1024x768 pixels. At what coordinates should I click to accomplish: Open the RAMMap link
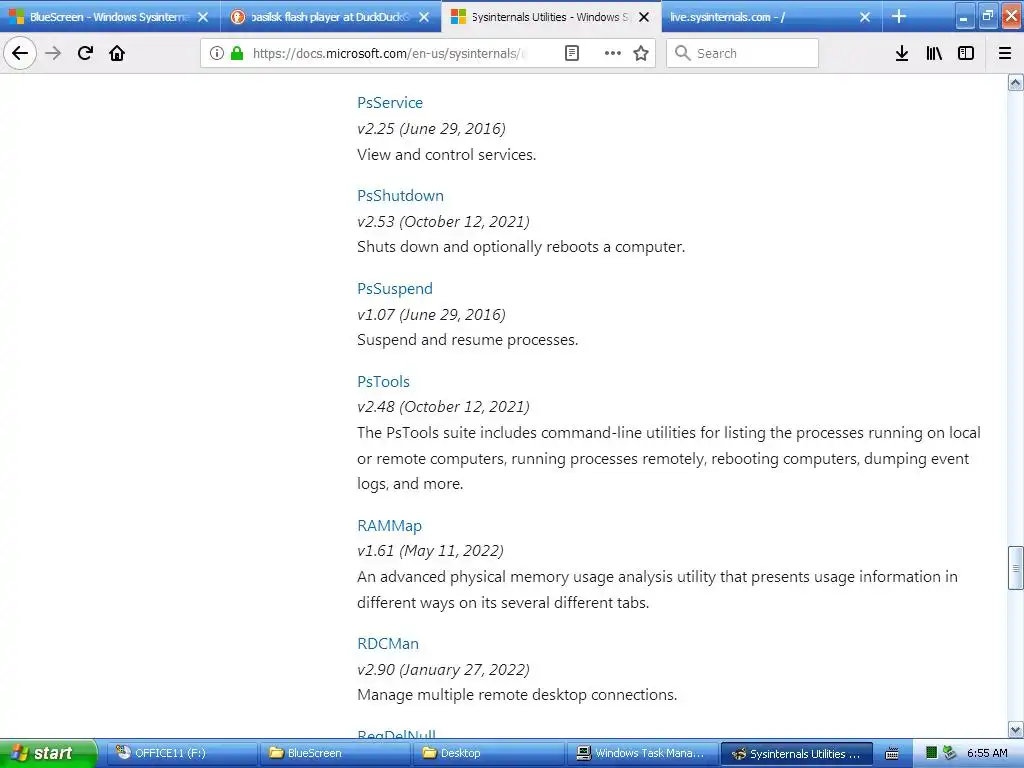389,526
